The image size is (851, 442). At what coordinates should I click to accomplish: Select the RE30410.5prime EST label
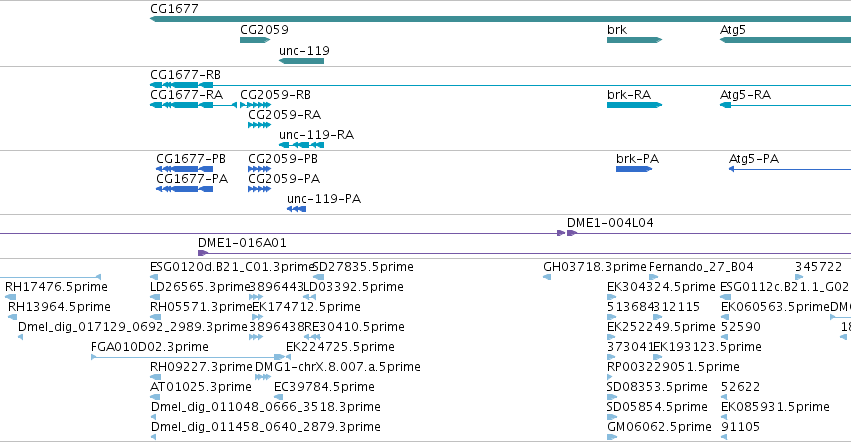coord(354,327)
